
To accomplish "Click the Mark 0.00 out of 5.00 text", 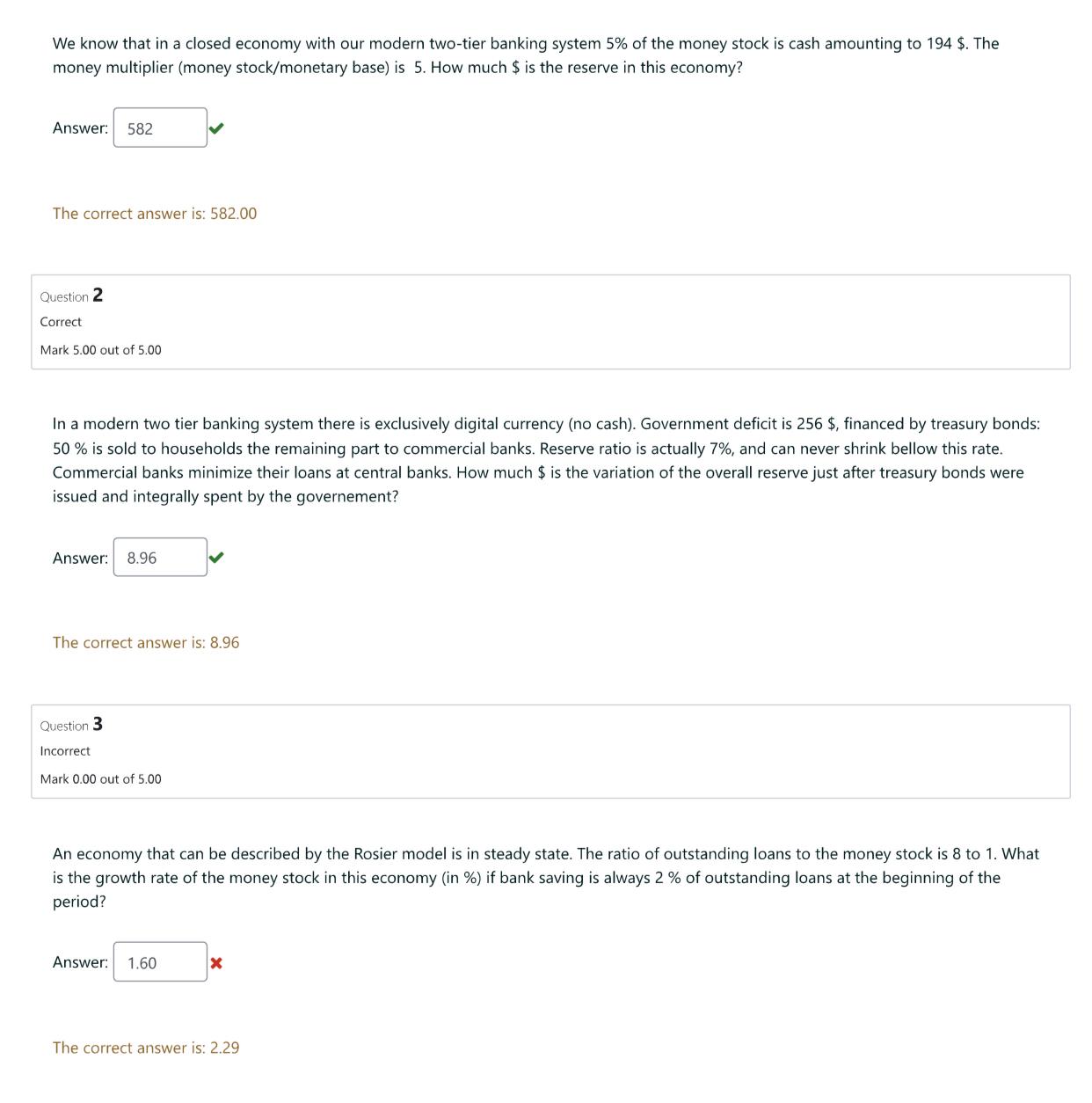I will (x=101, y=779).
